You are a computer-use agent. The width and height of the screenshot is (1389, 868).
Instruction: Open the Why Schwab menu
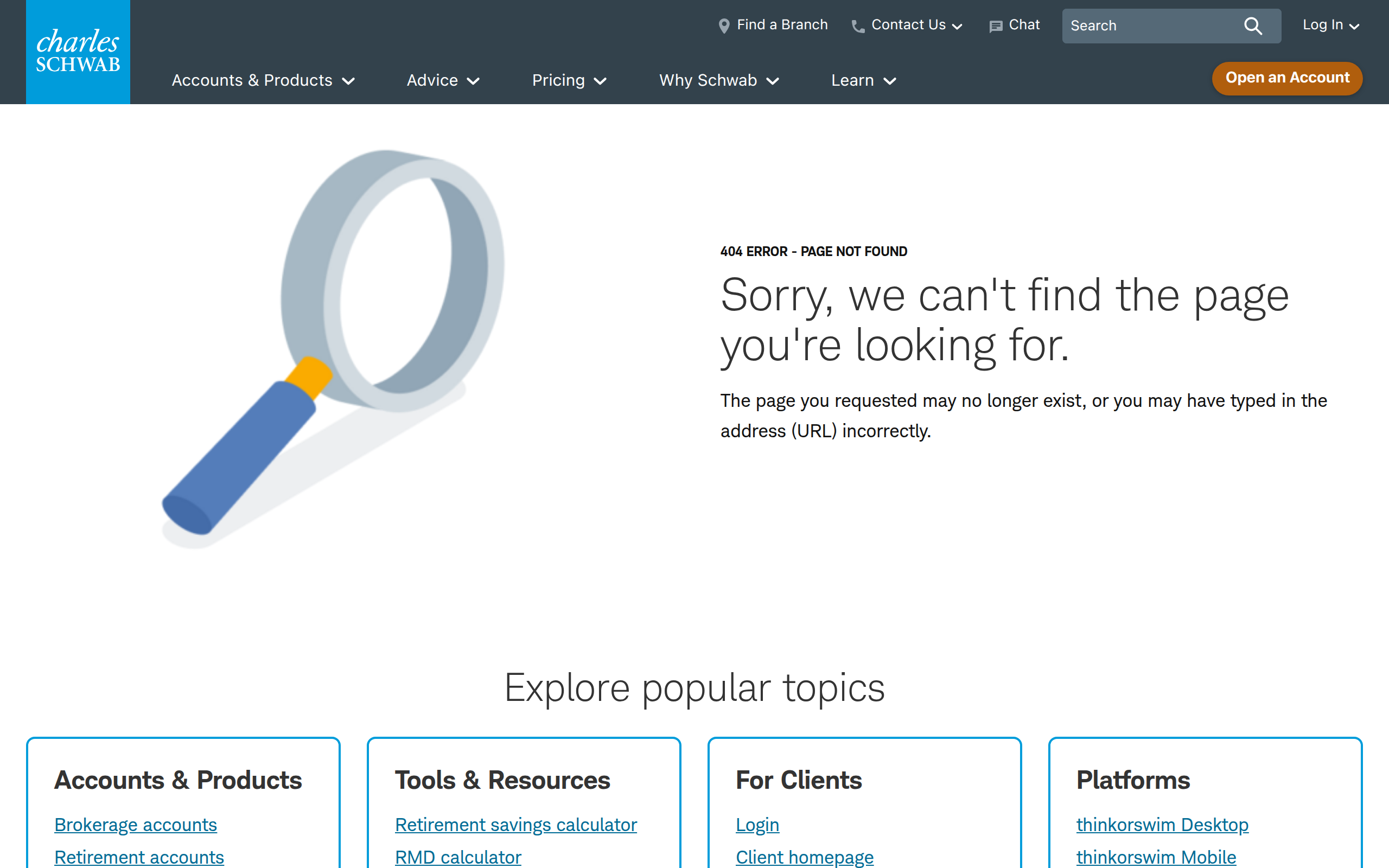point(718,80)
